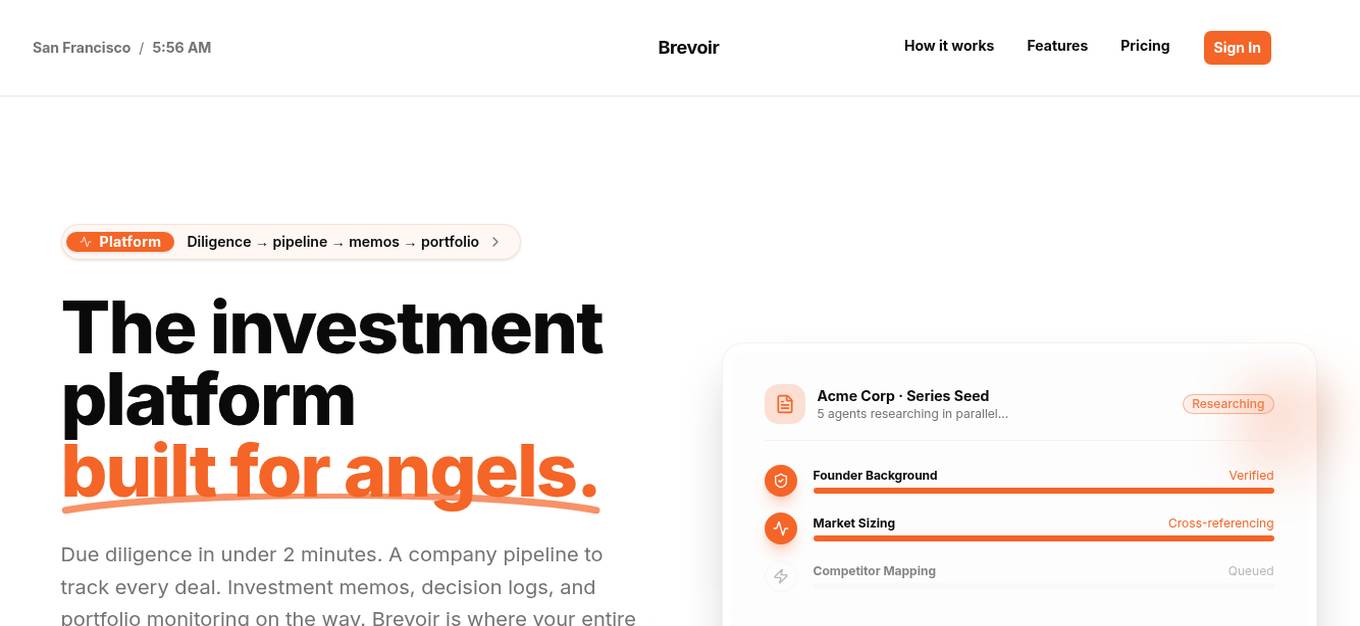The image size is (1360, 626).
Task: Click the chevron at the end of the banner
Action: (x=495, y=241)
